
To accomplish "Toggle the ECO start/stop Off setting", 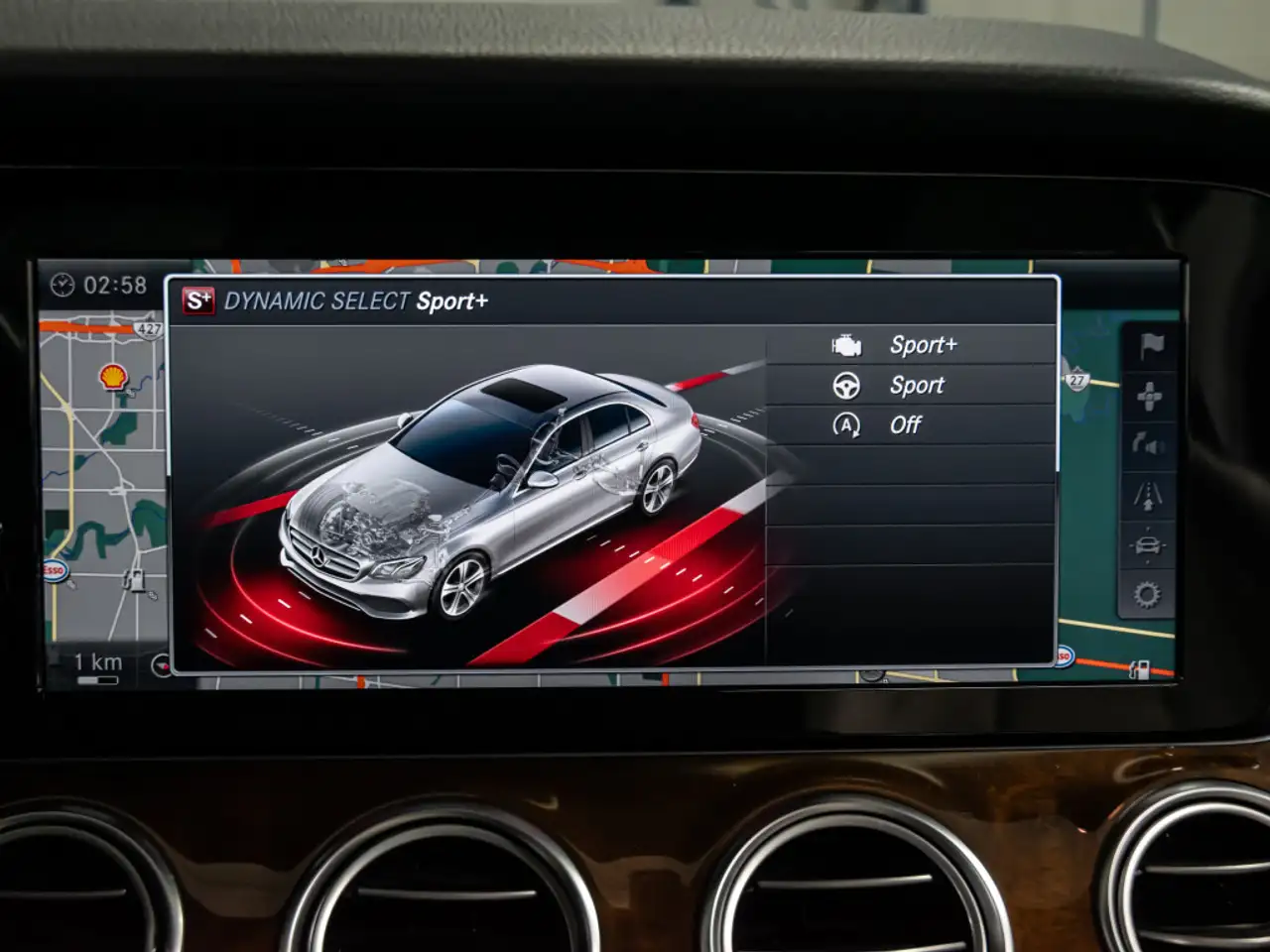I will click(x=910, y=425).
